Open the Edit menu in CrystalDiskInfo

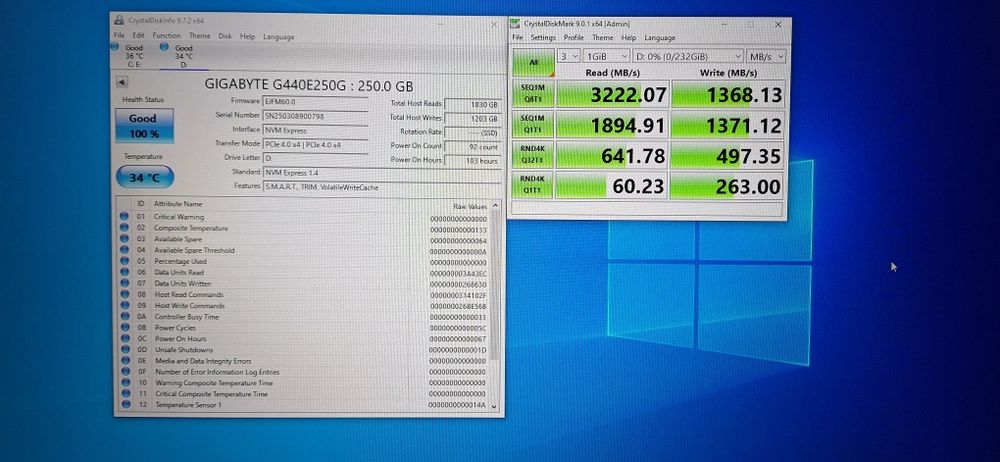[138, 36]
